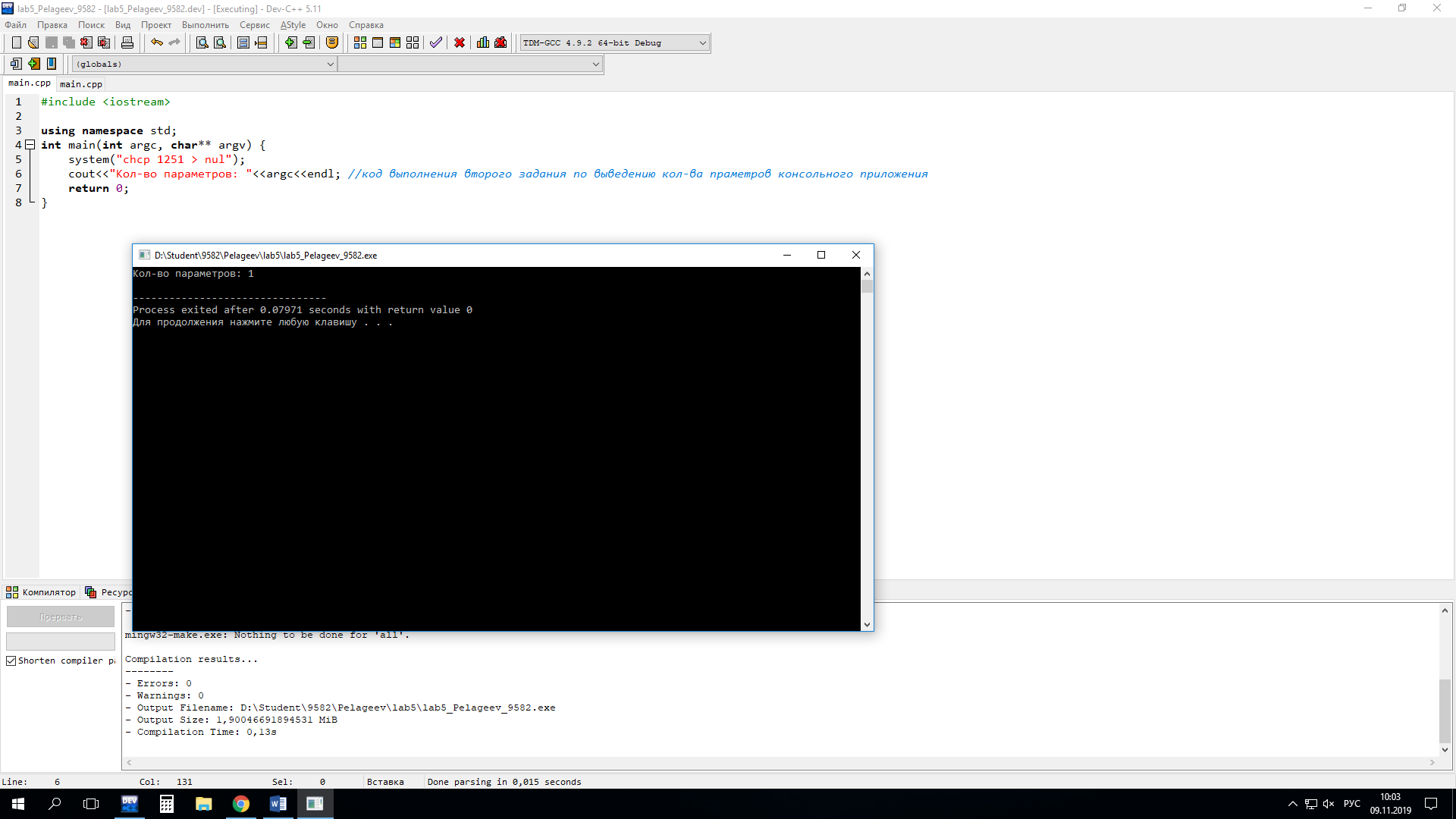Open the Справка menu
This screenshot has height=819, width=1456.
tap(366, 25)
